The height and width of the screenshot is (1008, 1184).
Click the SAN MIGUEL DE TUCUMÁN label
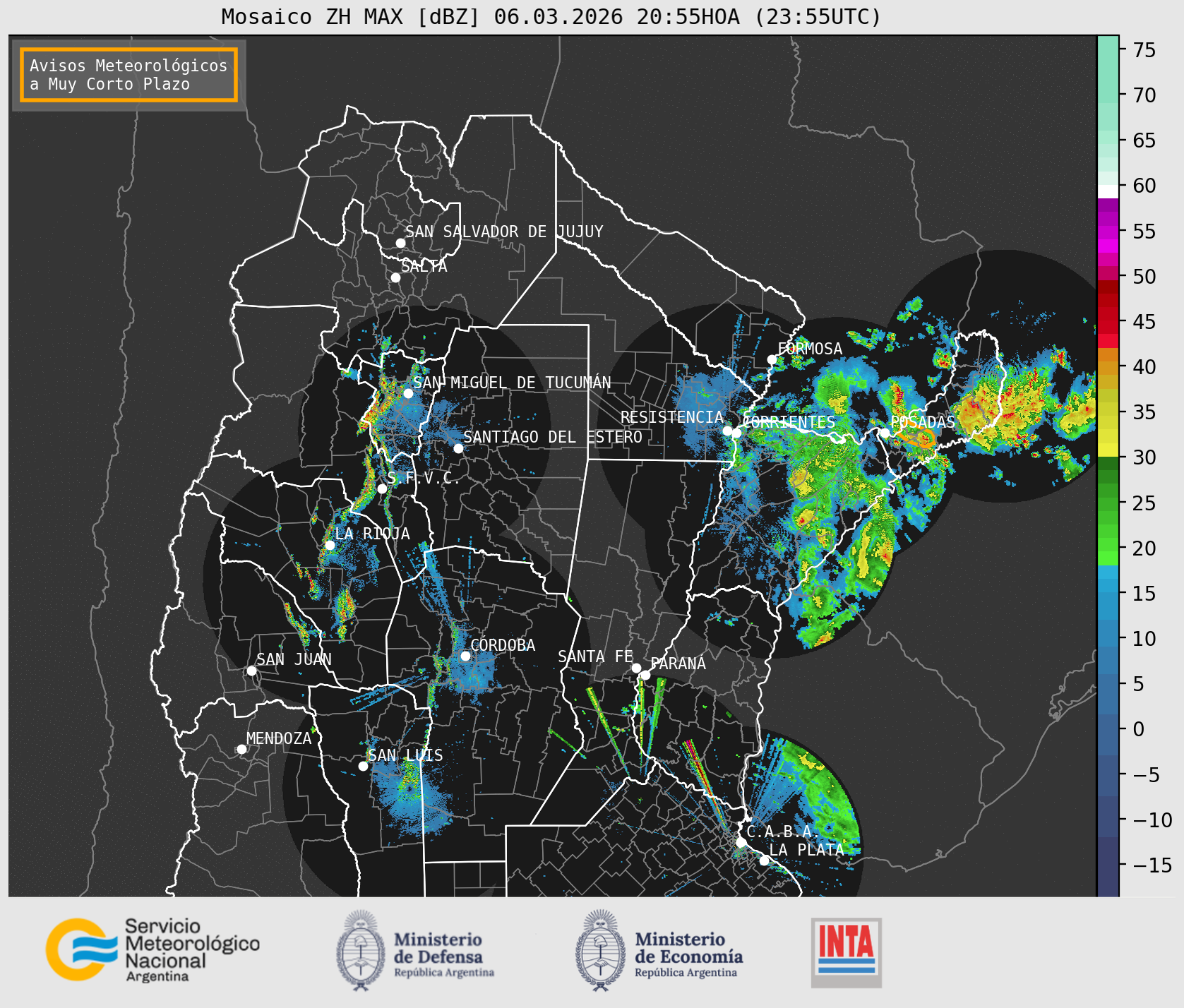(512, 382)
